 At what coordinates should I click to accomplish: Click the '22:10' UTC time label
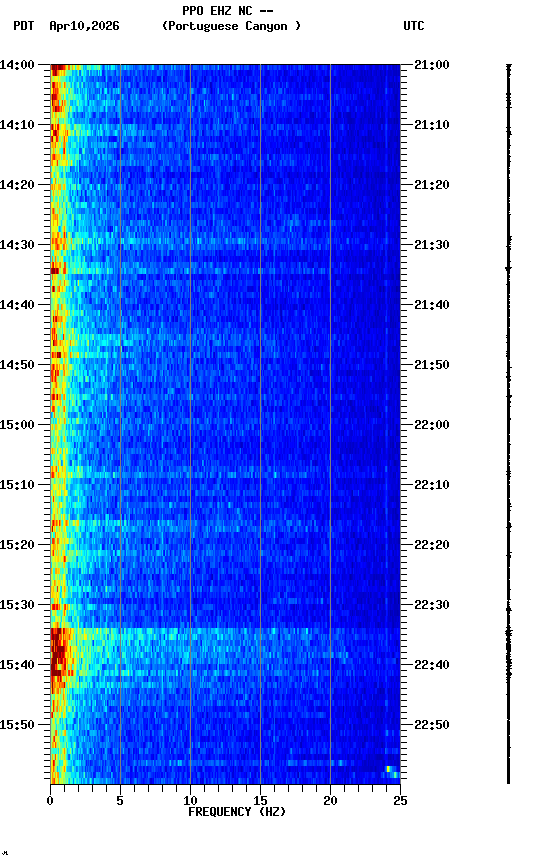click(432, 485)
